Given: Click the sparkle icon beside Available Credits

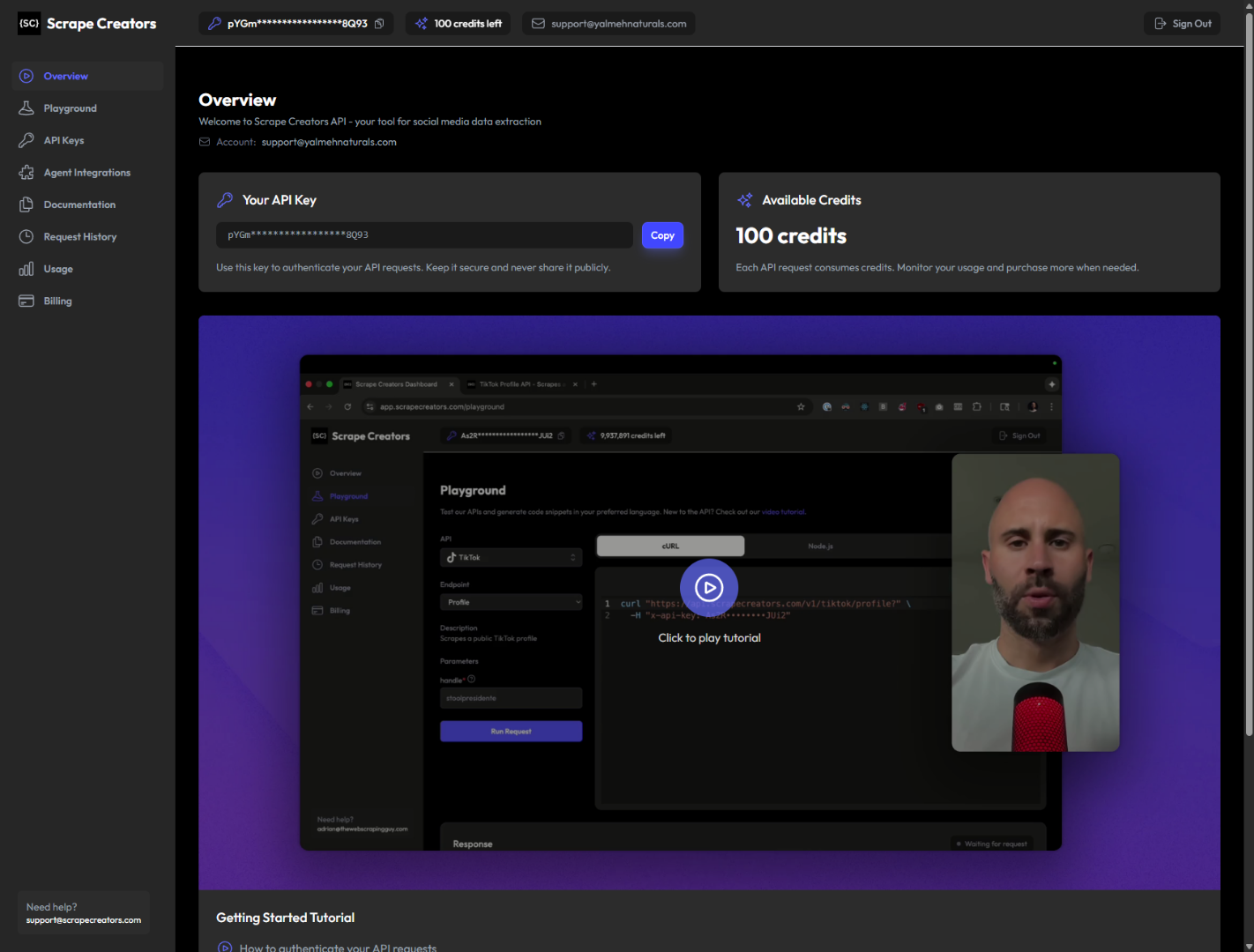Looking at the screenshot, I should 744,200.
